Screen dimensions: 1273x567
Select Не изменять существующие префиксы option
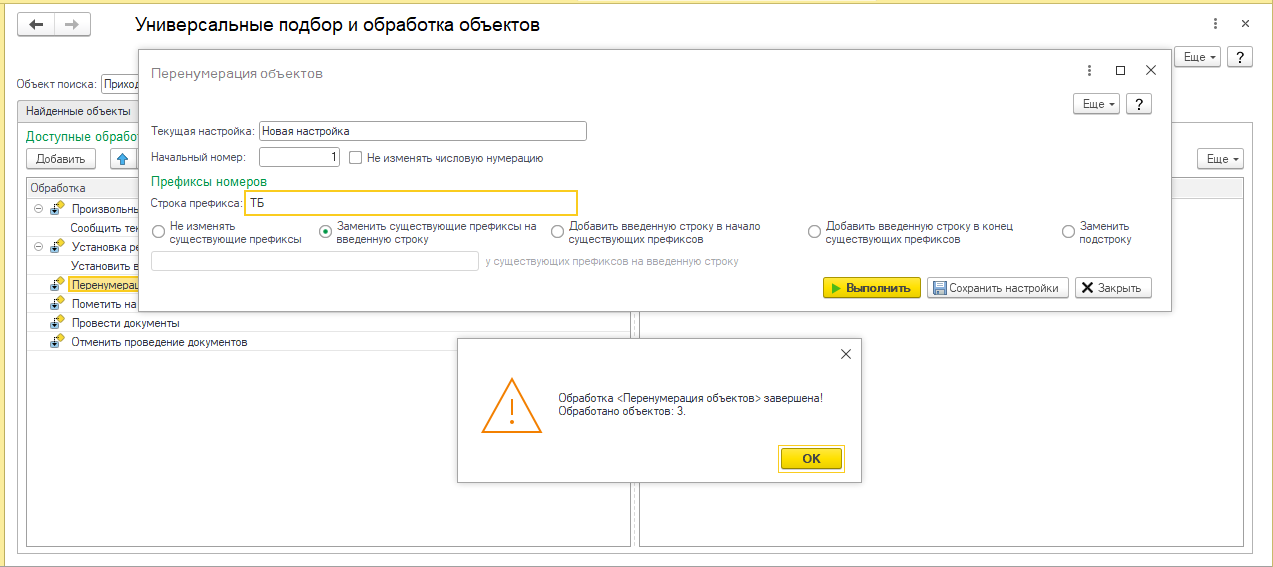[158, 232]
